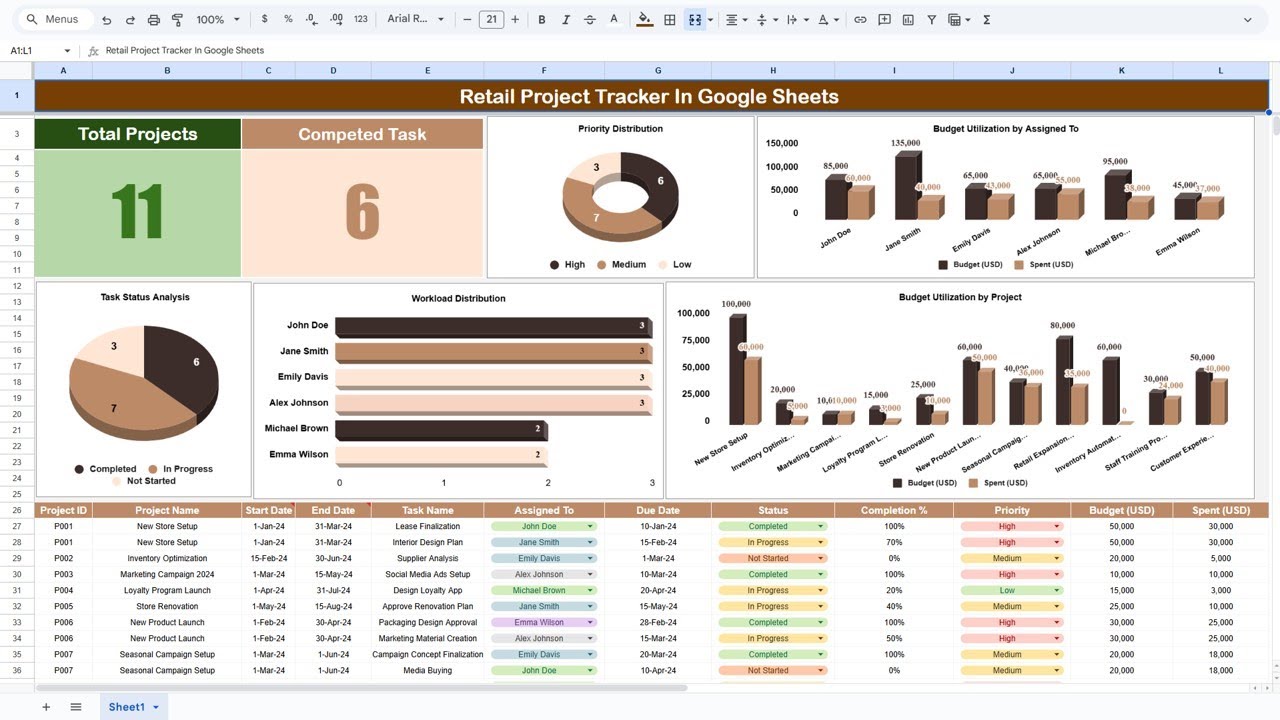The image size is (1280, 720).
Task: Click the formula bar text
Action: 185,50
